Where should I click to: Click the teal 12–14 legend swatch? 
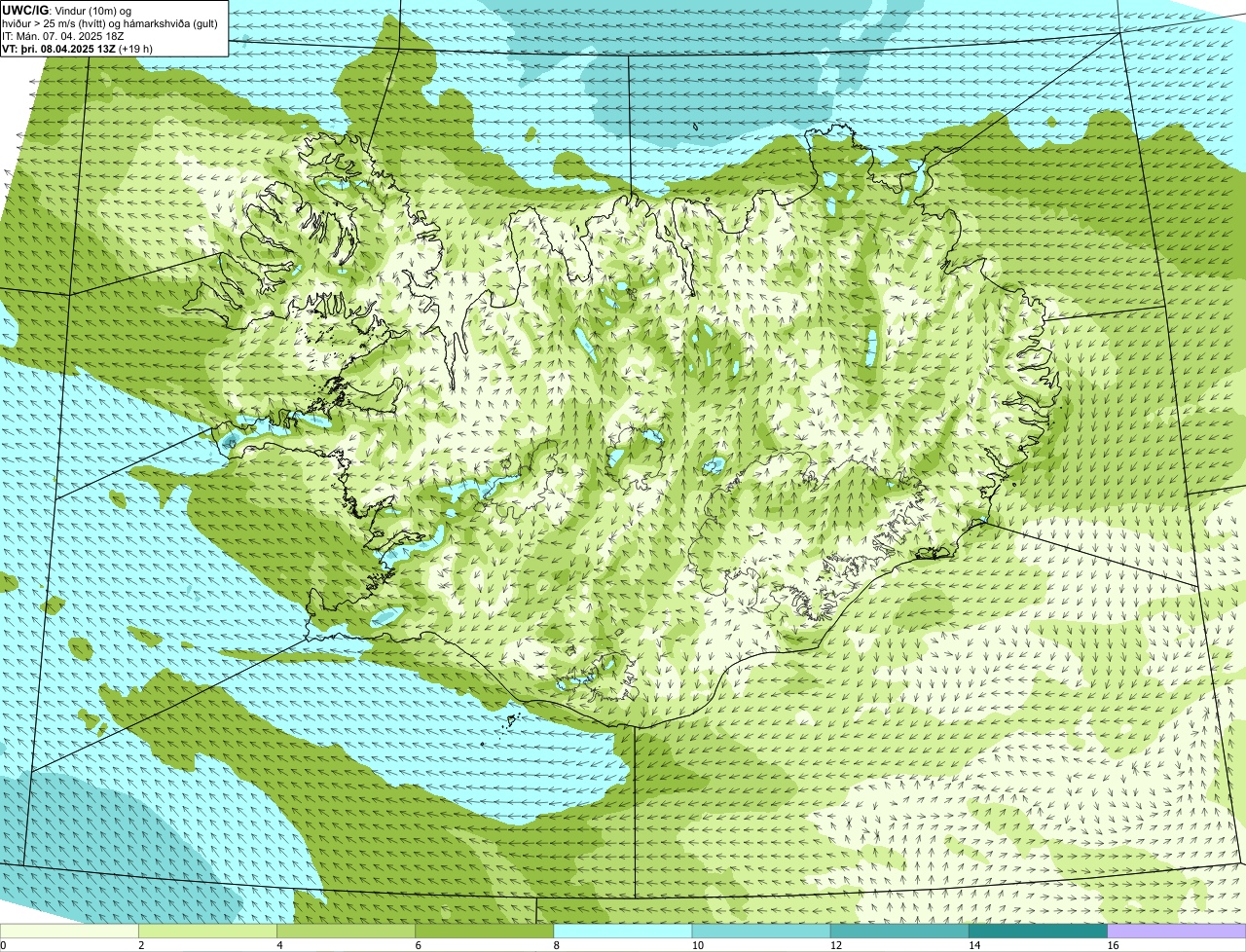coord(899,931)
